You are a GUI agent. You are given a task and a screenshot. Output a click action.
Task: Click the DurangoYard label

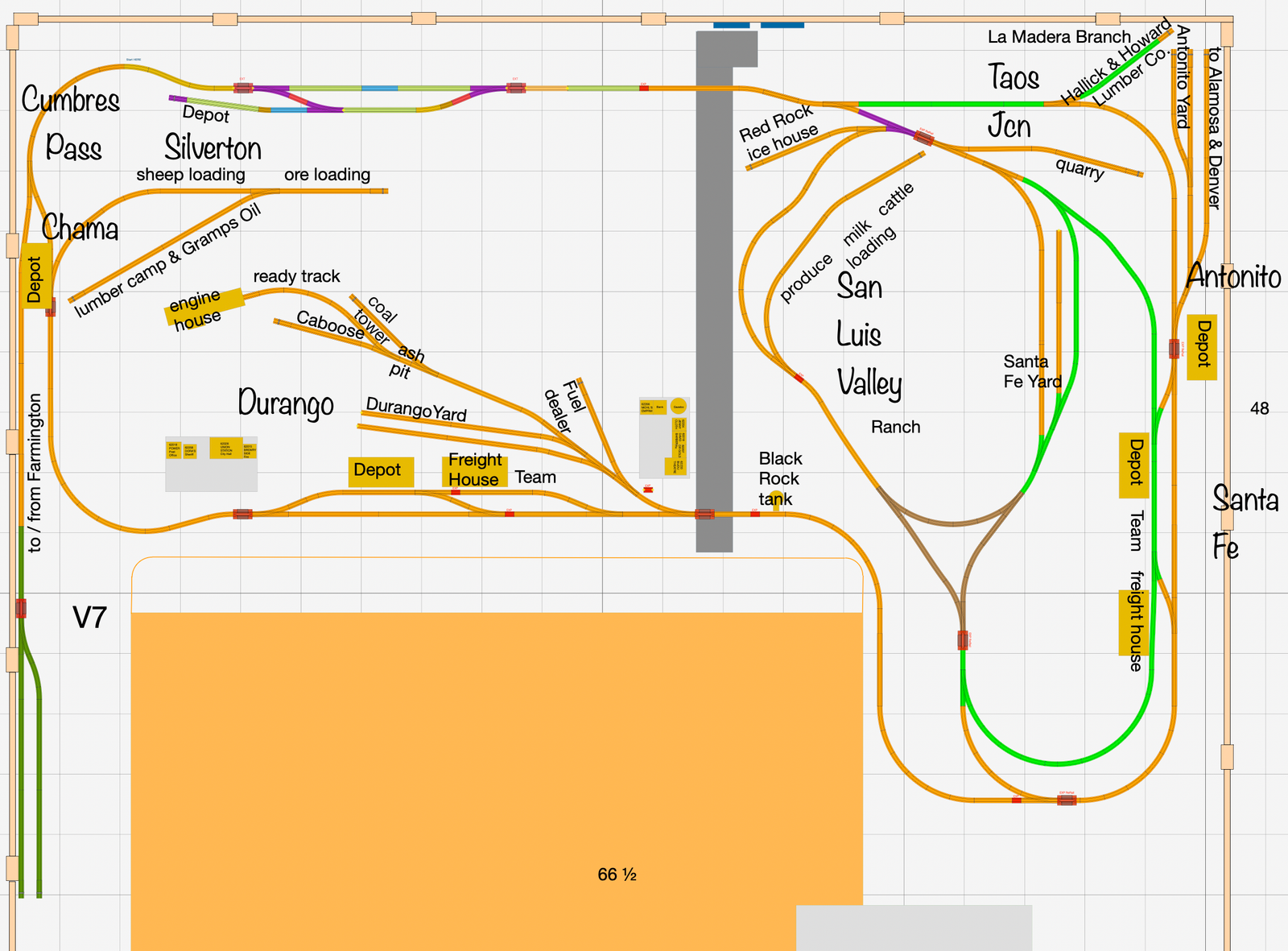(416, 409)
